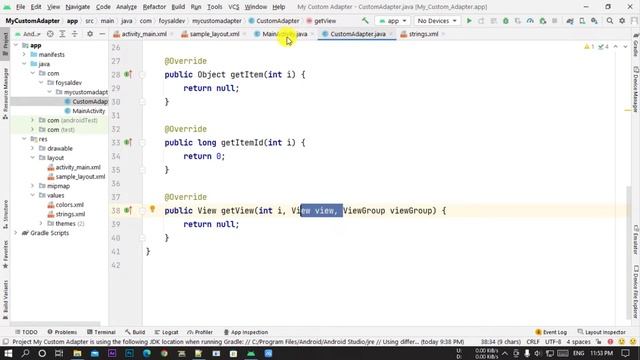This screenshot has width=640, height=360.
Task: Open the Device Manager toolbar icon
Action: [x=582, y=21]
